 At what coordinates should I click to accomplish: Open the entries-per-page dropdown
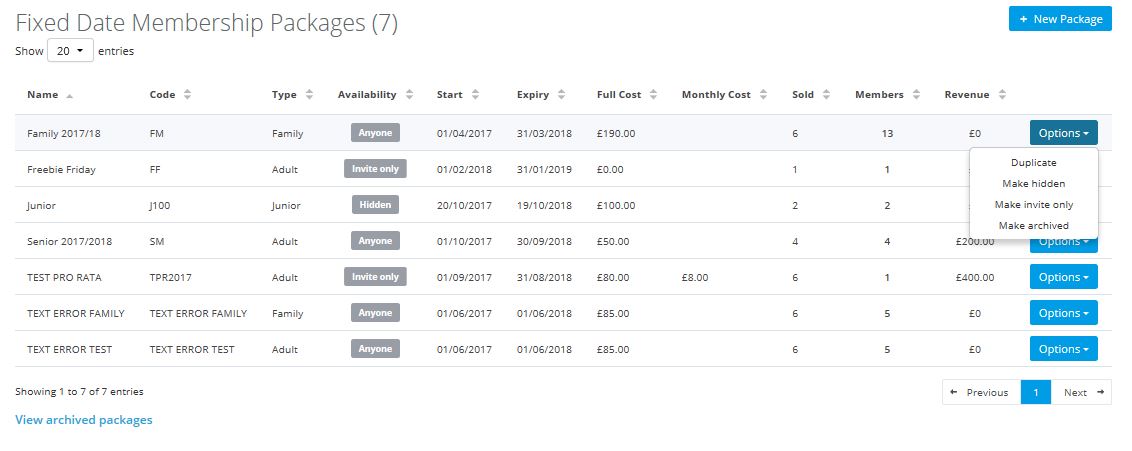70,50
